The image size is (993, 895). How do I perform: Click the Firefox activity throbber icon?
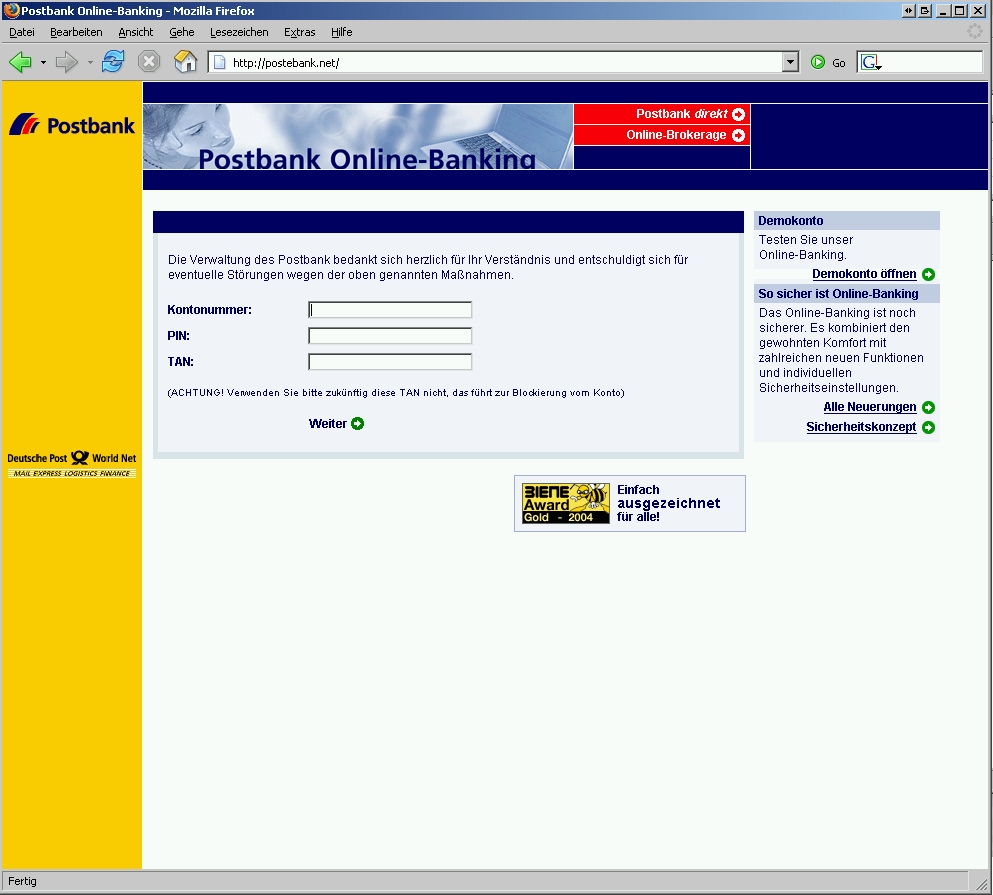(975, 31)
